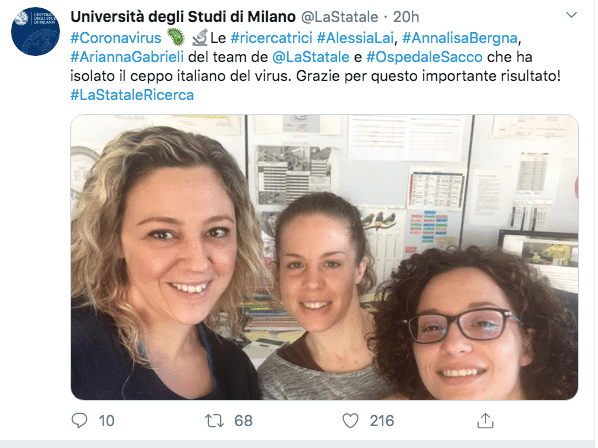Click the microscope emoji in the tweet
The image size is (598, 448).
[199, 37]
